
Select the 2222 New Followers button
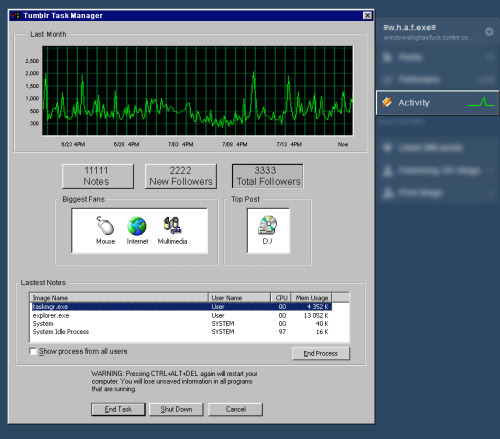pos(181,176)
